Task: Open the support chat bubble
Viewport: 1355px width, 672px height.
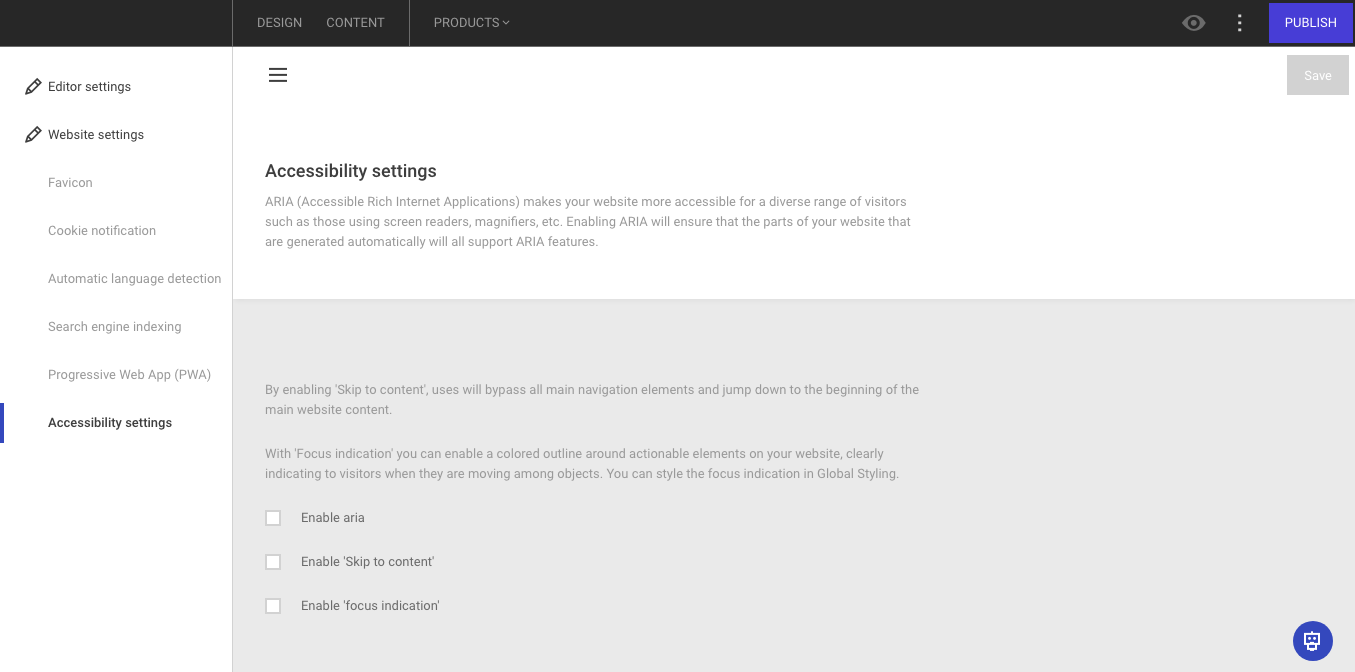Action: (x=1312, y=640)
